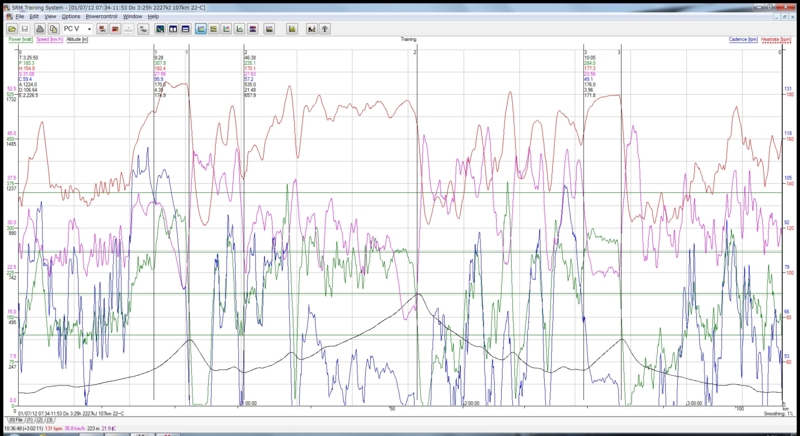This screenshot has height=436, width=800.
Task: Click the open file folder icon
Action: click(12, 29)
